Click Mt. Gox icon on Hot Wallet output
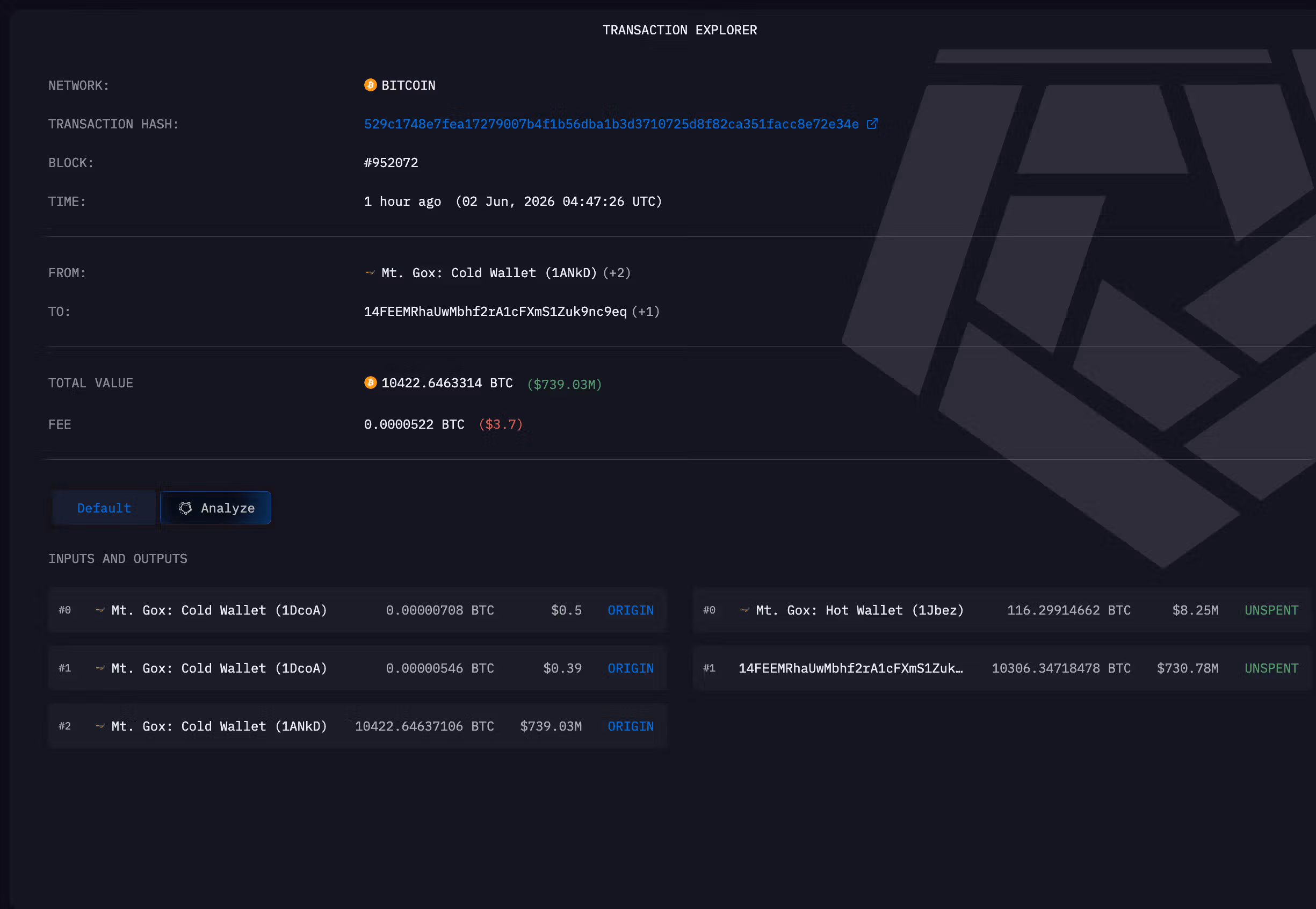This screenshot has width=1316, height=909. pyautogui.click(x=745, y=610)
